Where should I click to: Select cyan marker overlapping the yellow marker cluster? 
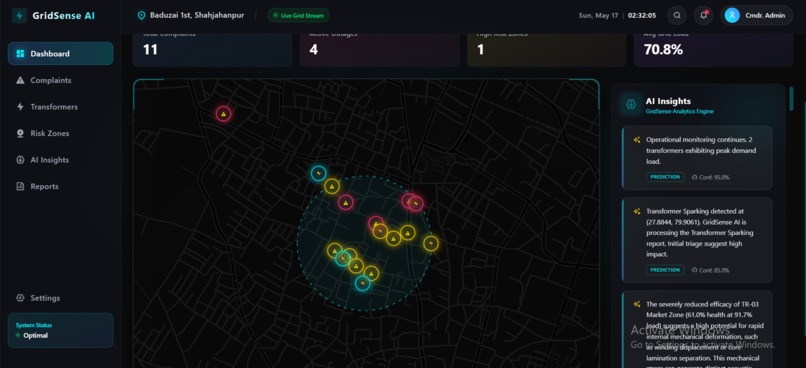click(x=343, y=258)
